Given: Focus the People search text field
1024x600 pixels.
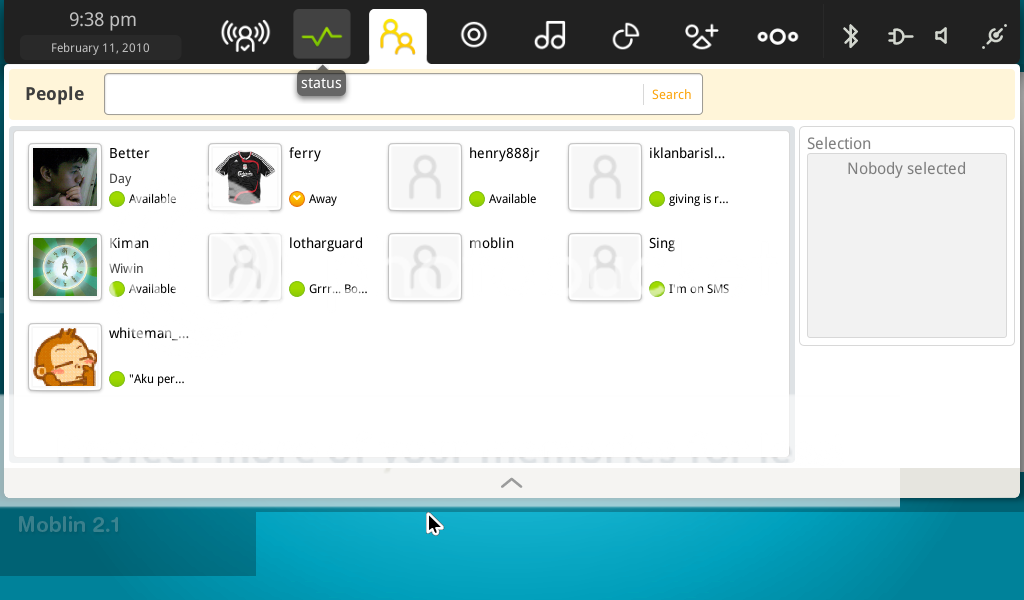Looking at the screenshot, I should [374, 94].
